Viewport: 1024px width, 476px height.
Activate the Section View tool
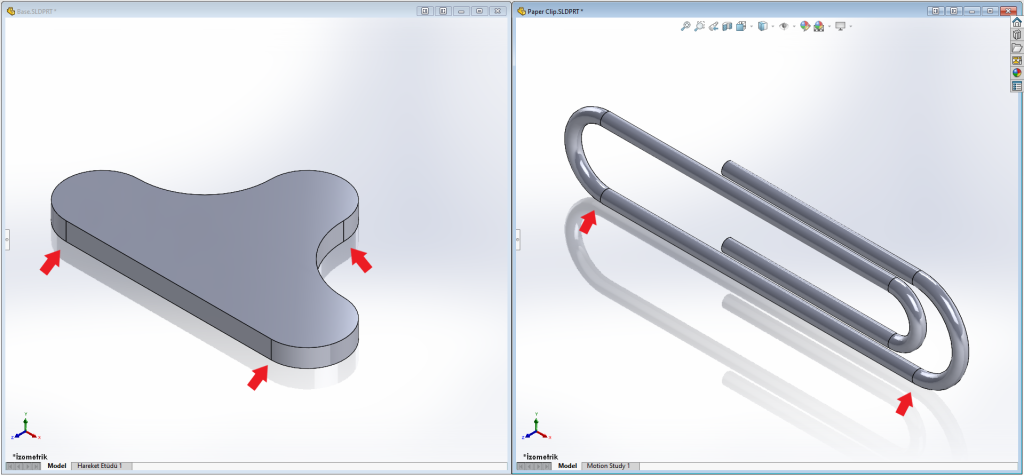(x=728, y=26)
